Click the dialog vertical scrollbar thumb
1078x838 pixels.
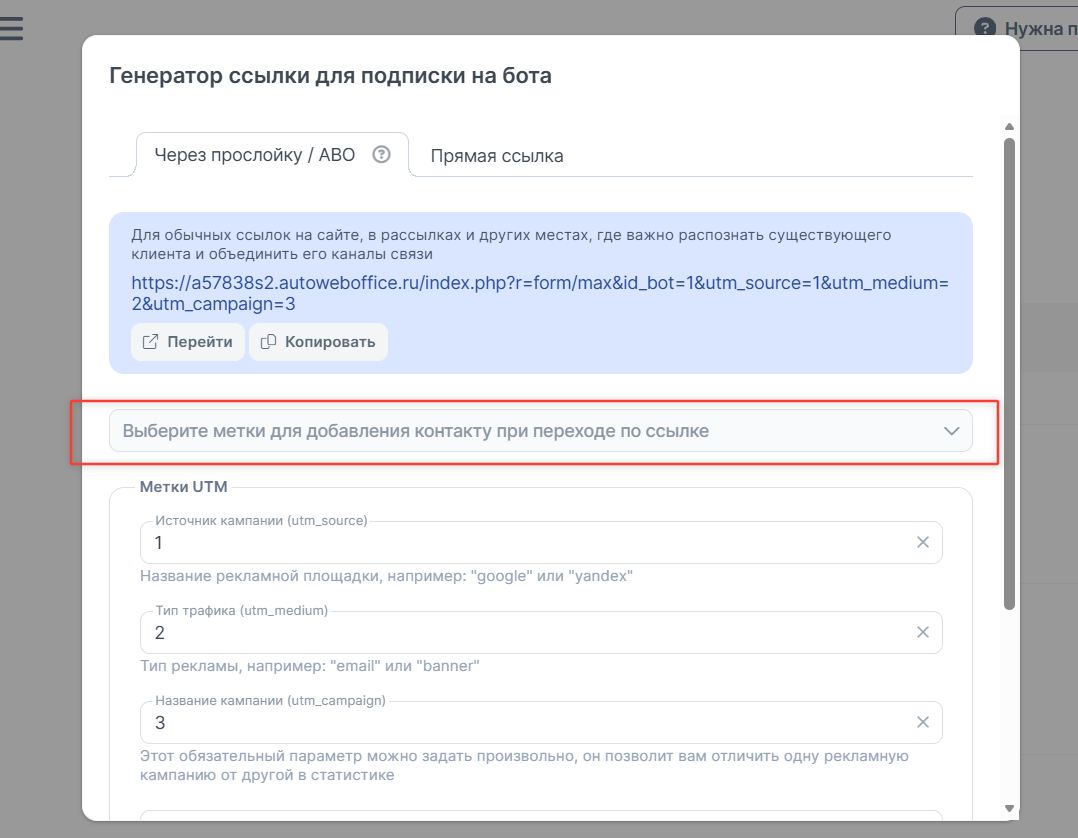tap(1009, 374)
